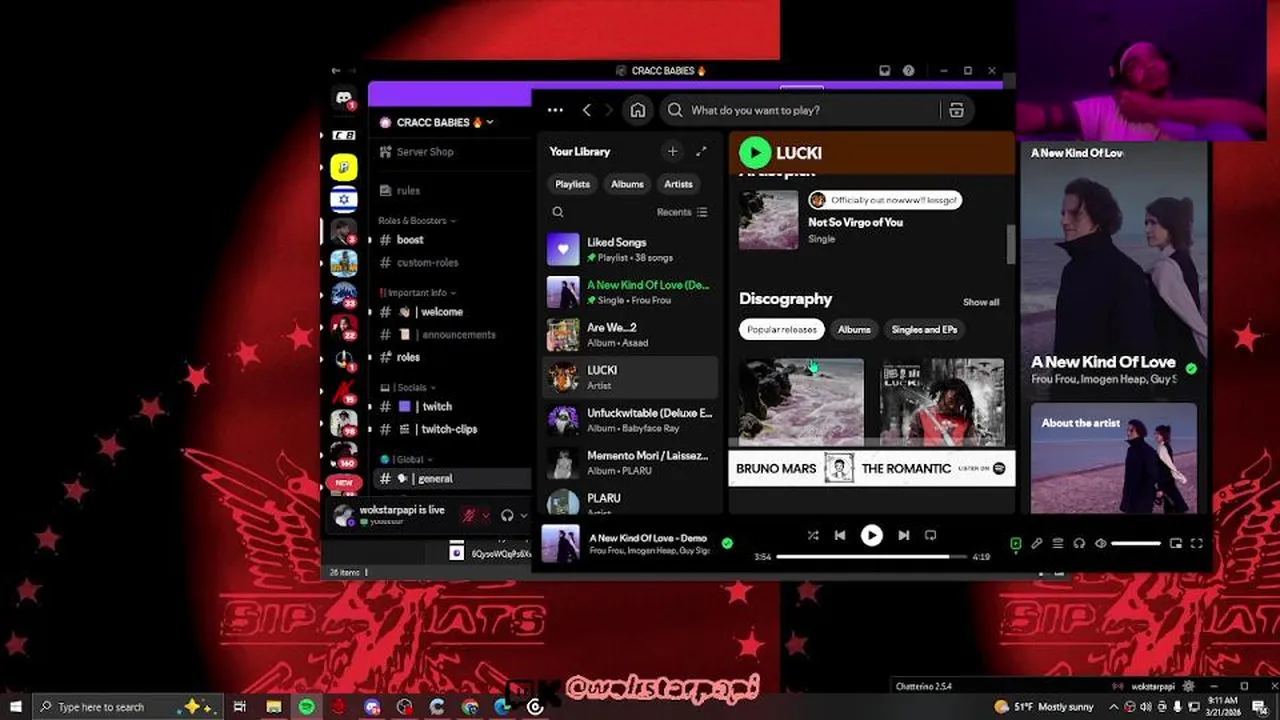Click Discord help question mark icon
This screenshot has height=720, width=1280.
tap(908, 71)
